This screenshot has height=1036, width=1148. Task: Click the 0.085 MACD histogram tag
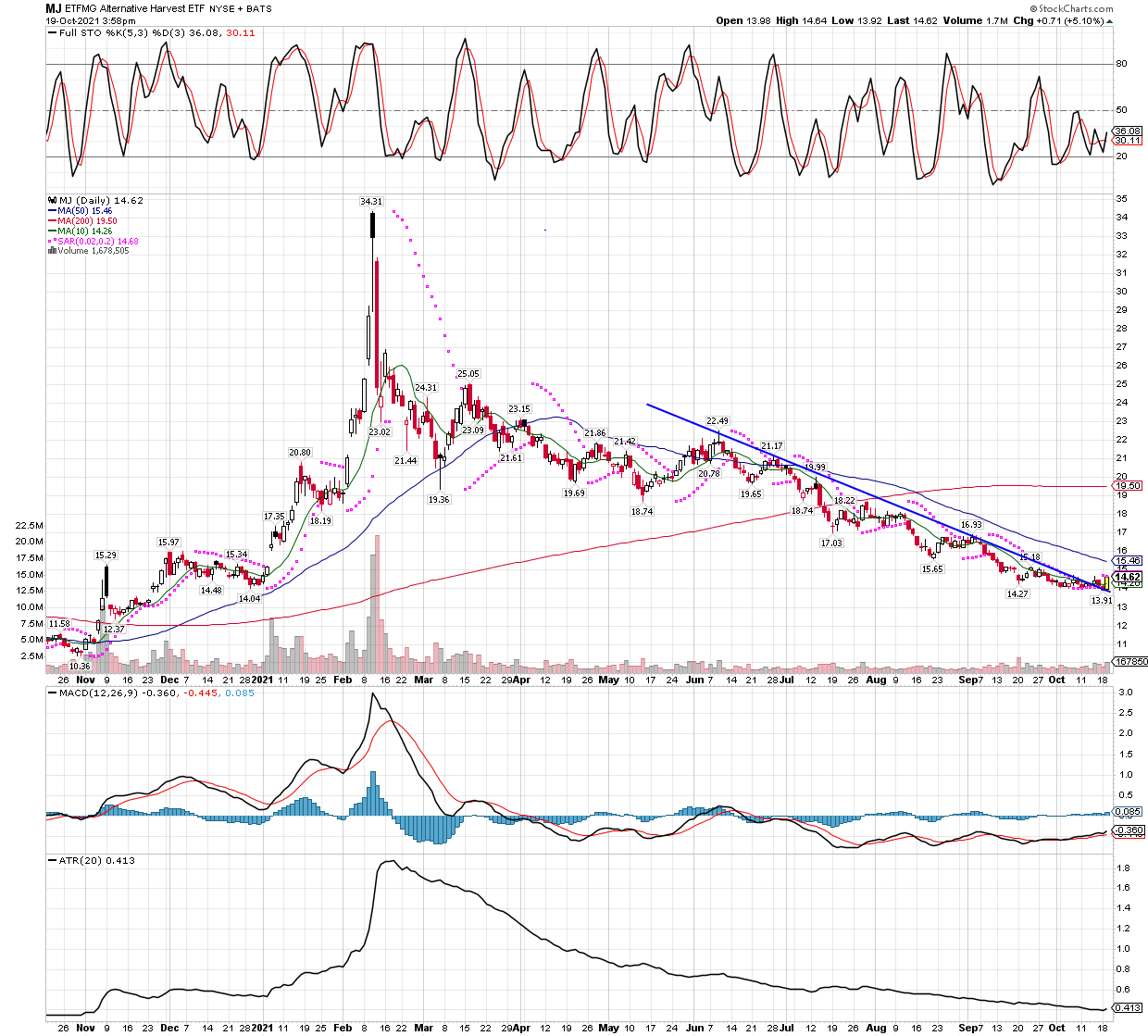(x=1128, y=812)
